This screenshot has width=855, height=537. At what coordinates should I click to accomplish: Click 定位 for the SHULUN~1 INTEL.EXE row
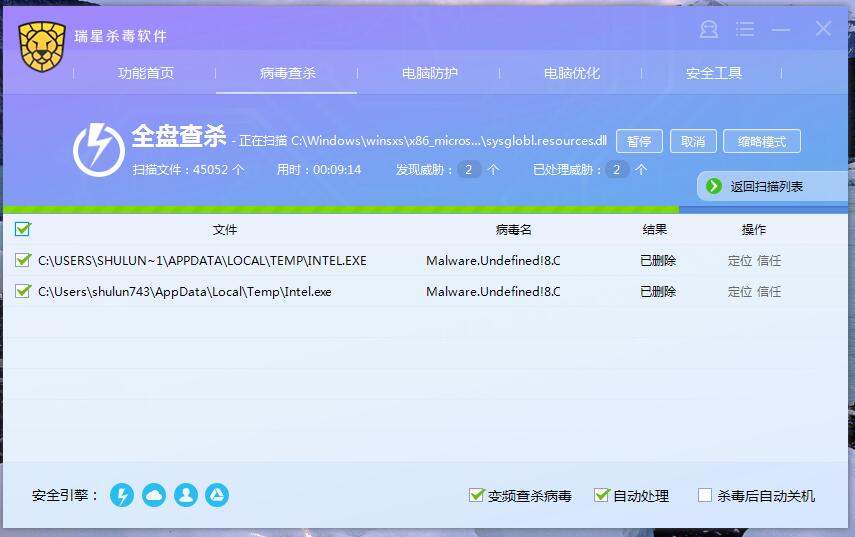click(x=740, y=261)
